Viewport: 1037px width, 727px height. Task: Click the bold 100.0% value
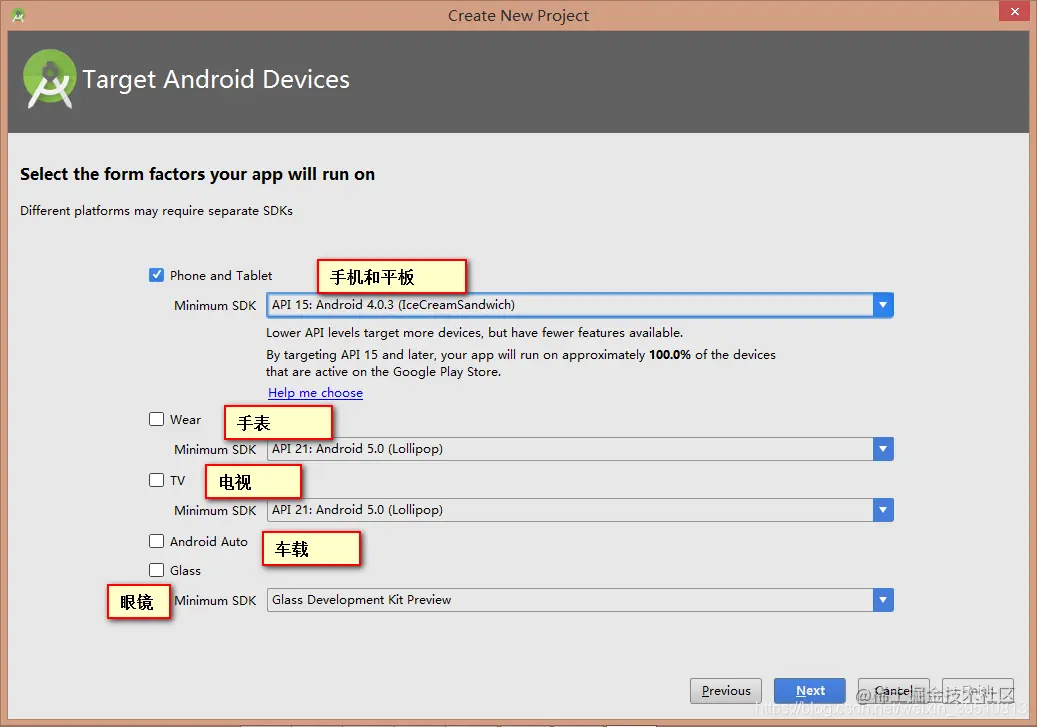(669, 355)
